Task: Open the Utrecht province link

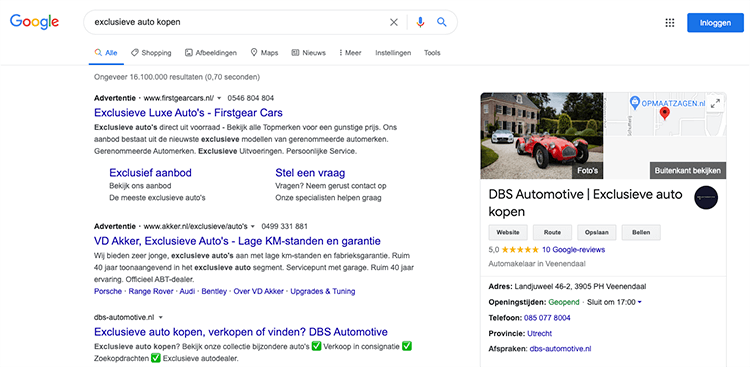Action: pos(540,334)
